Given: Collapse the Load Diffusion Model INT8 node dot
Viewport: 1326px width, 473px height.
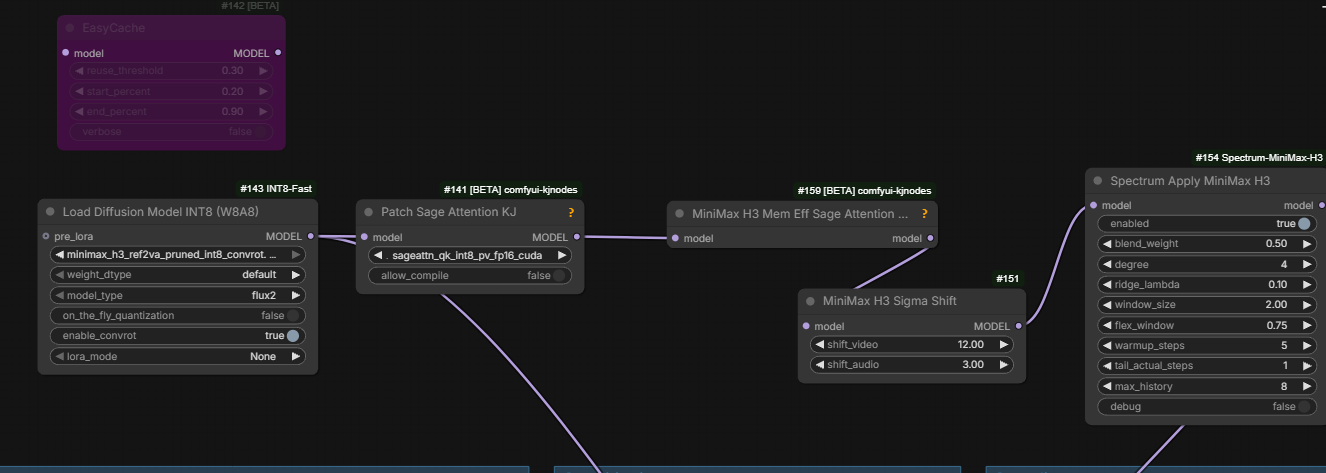Looking at the screenshot, I should tap(49, 212).
